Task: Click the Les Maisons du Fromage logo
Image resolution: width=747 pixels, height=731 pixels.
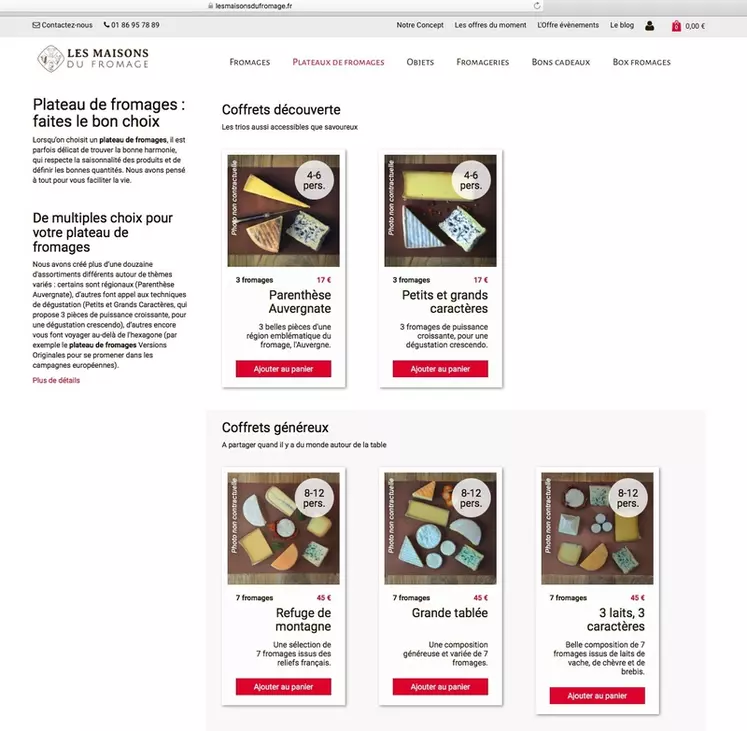Action: 93,59
